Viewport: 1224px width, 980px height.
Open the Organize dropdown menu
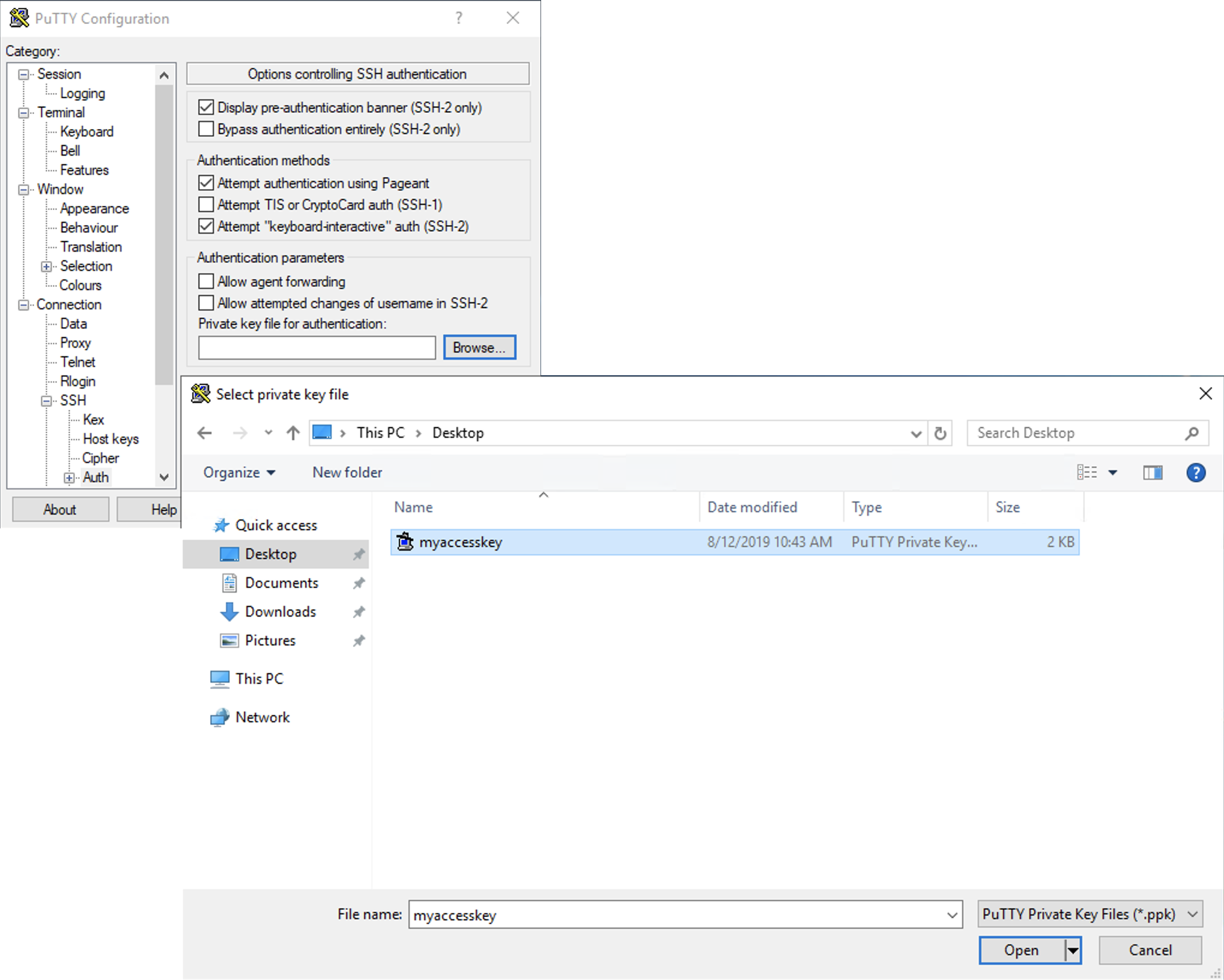[x=239, y=473]
